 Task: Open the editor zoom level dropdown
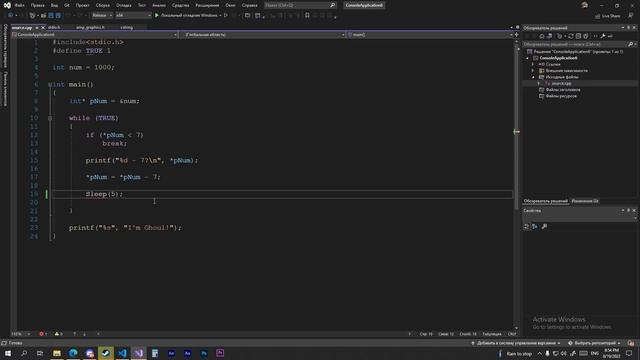click(x=20, y=334)
